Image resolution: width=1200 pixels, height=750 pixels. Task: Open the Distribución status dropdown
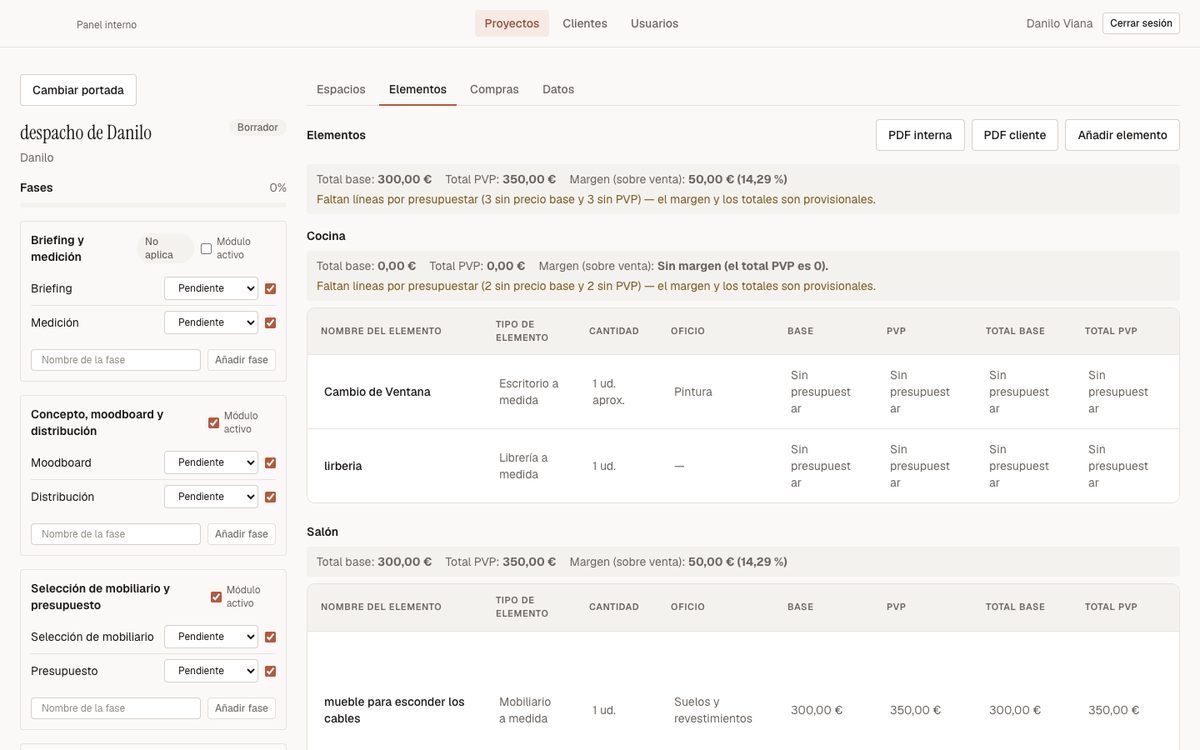(x=211, y=497)
